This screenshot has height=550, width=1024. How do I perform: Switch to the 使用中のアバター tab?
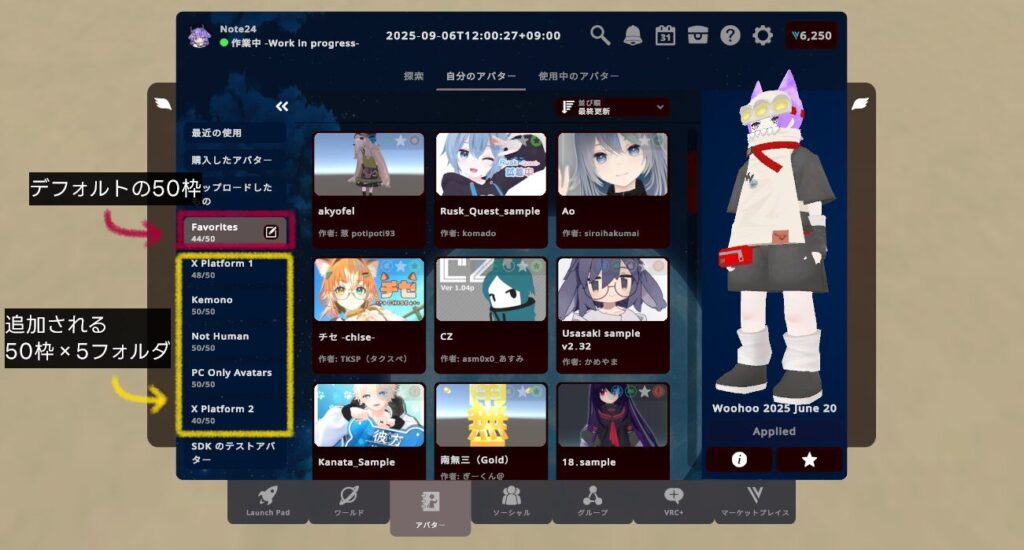click(579, 76)
